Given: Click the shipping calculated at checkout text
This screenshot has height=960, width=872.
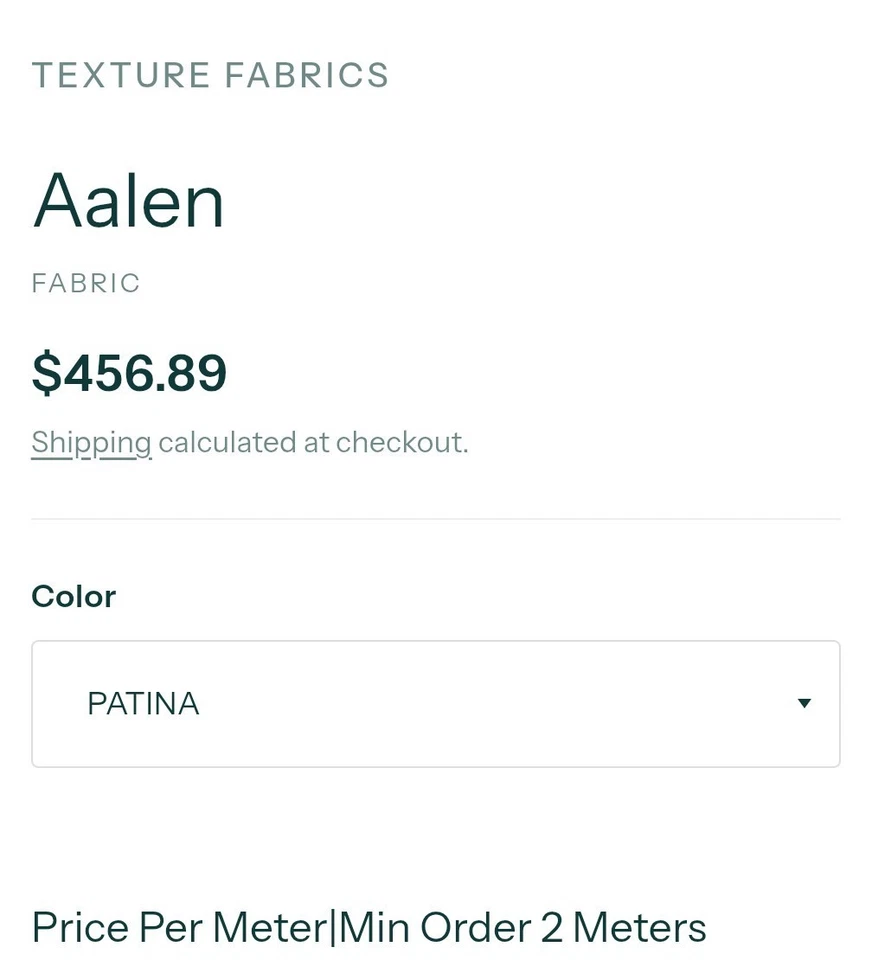Looking at the screenshot, I should tap(310, 441).
